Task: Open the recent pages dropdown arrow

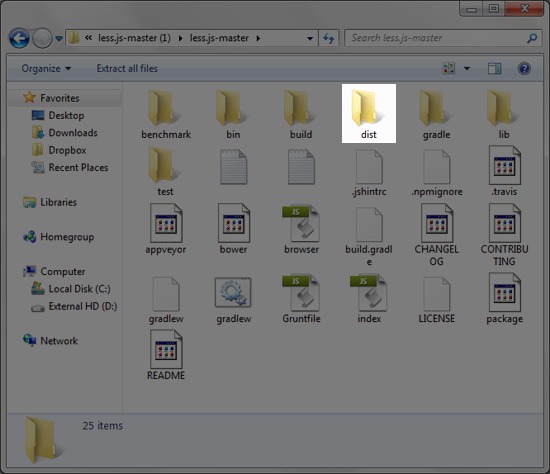Action: click(x=59, y=38)
